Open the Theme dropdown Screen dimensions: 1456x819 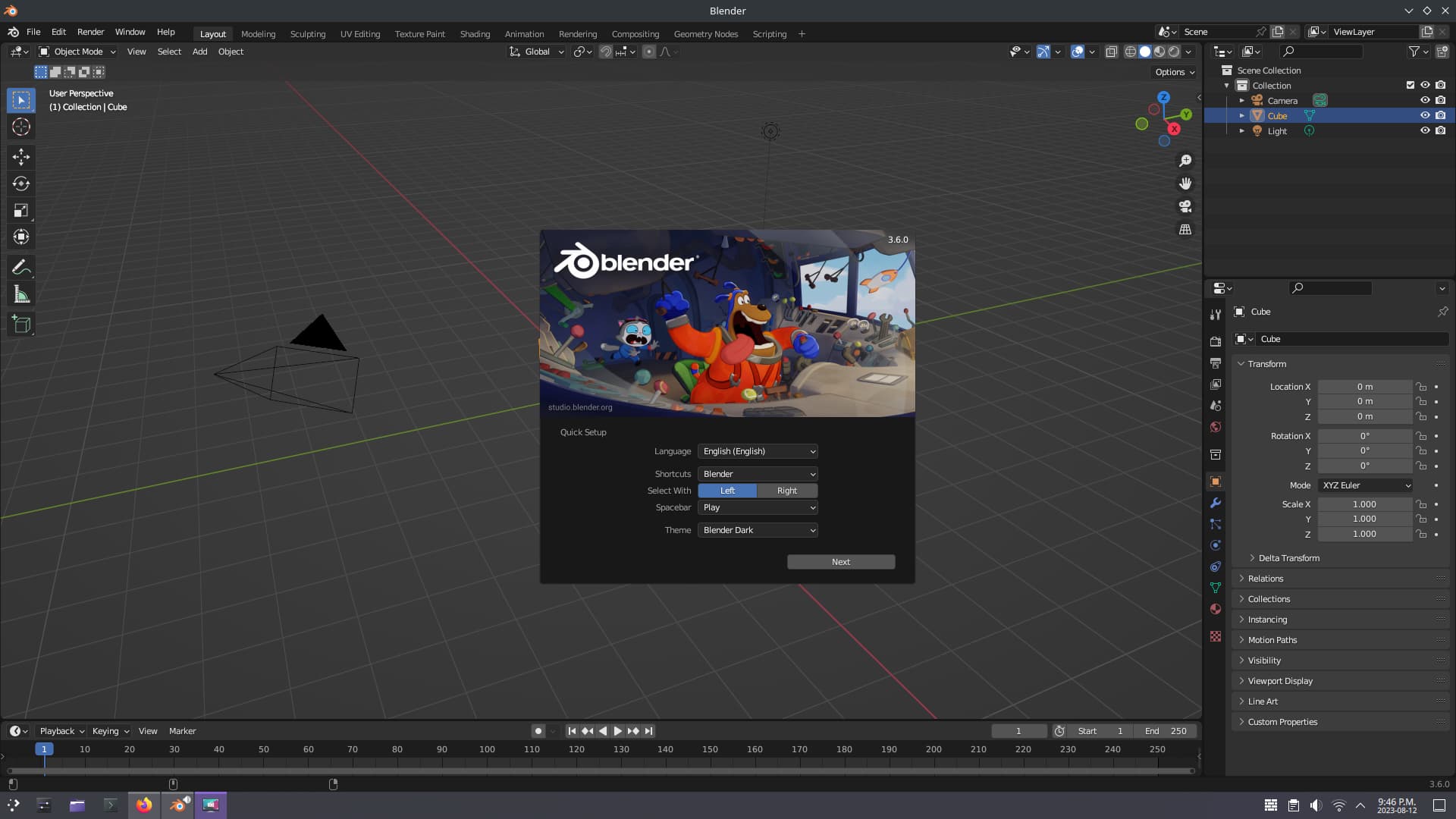pos(758,530)
